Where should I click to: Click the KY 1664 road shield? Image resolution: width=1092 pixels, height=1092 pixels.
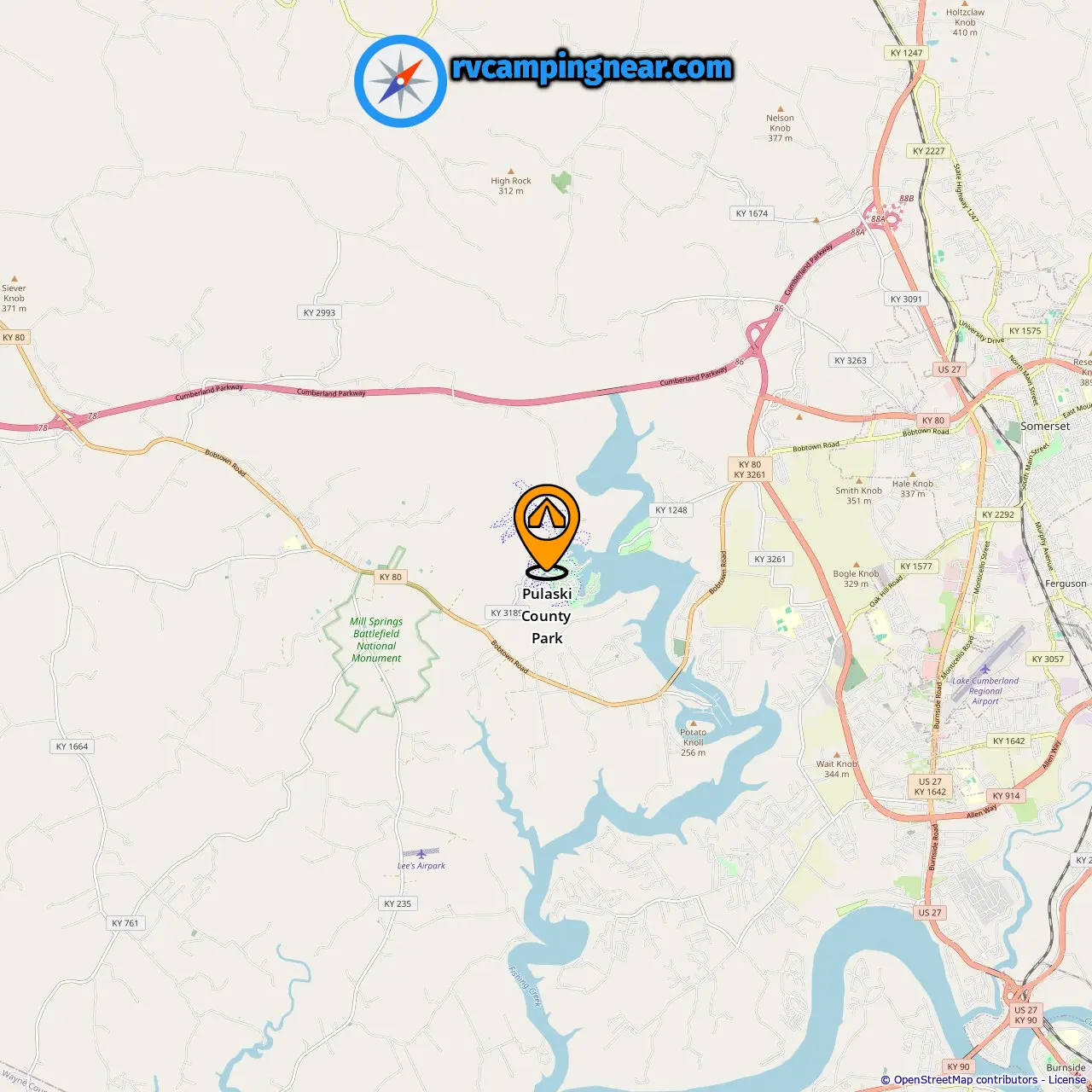point(72,746)
